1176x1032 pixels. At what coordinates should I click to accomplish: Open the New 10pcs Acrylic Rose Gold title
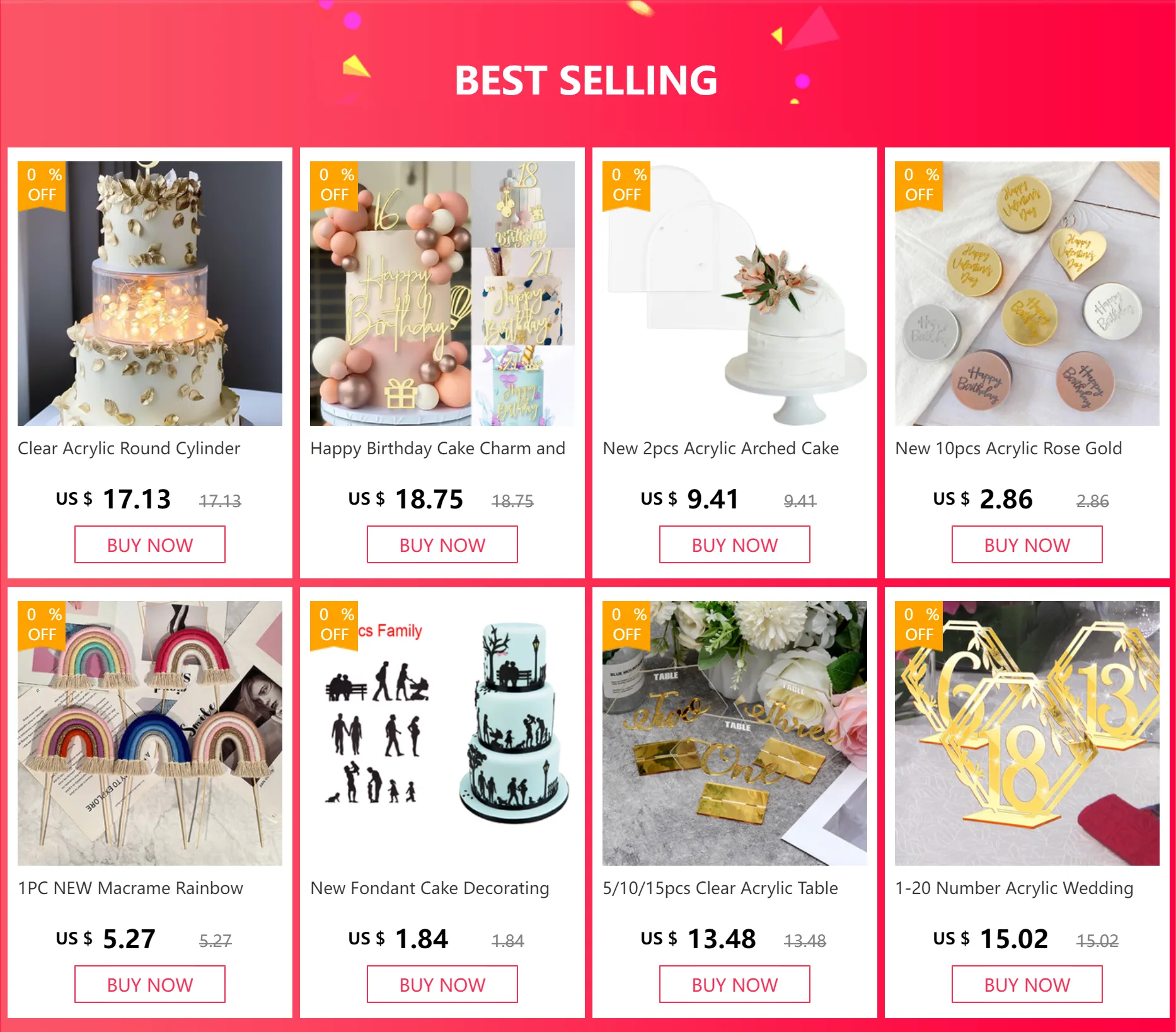pos(1008,449)
